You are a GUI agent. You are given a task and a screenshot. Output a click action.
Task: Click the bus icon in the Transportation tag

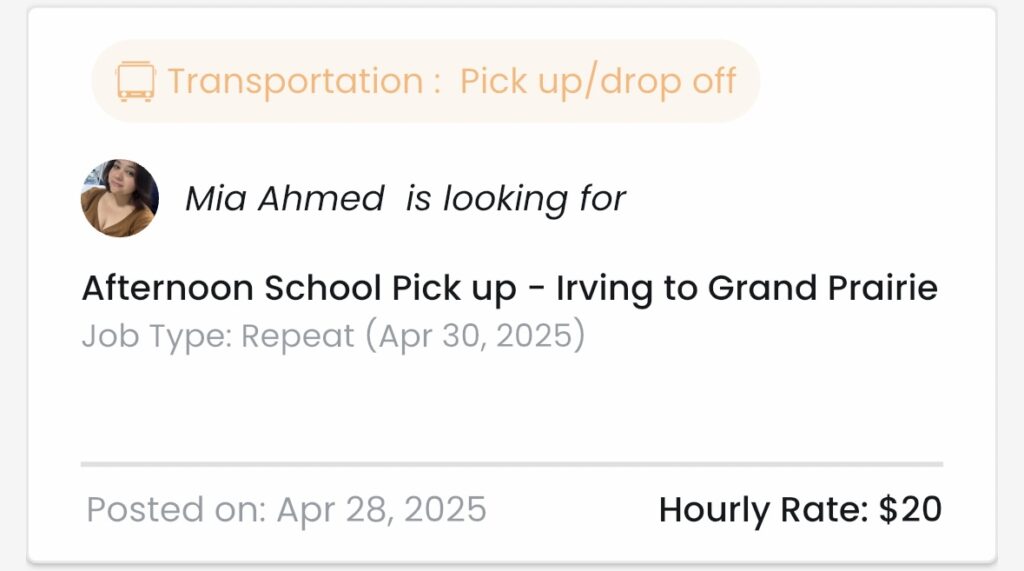click(x=136, y=82)
